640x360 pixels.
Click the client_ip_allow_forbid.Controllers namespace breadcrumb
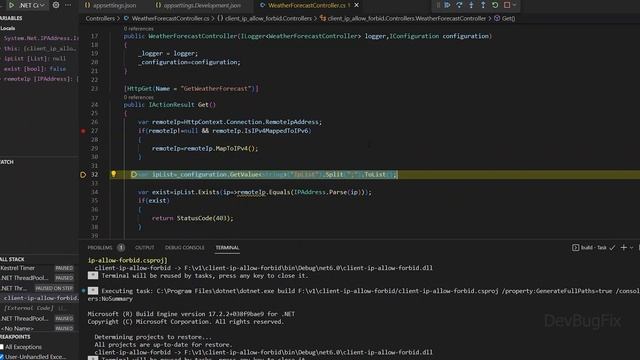tap(264, 18)
